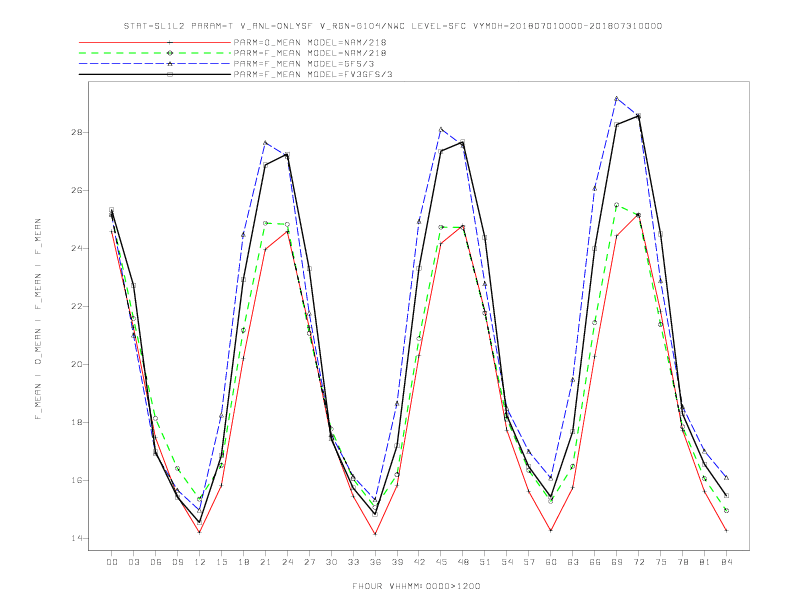
Task: Click x-axis forecast hour 45
Action: pyautogui.click(x=441, y=562)
